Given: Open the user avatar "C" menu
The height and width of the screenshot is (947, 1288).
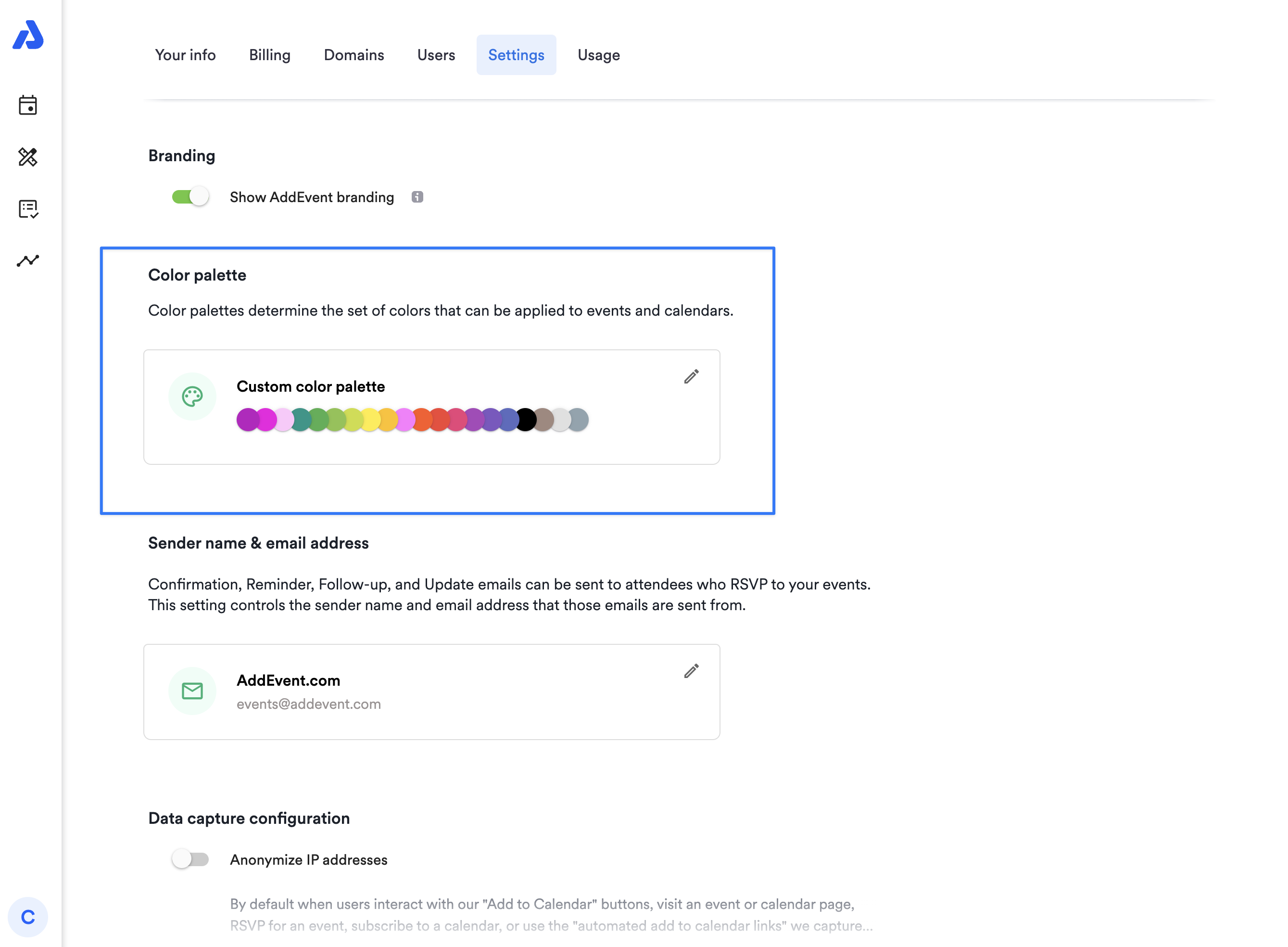Looking at the screenshot, I should pos(27,917).
